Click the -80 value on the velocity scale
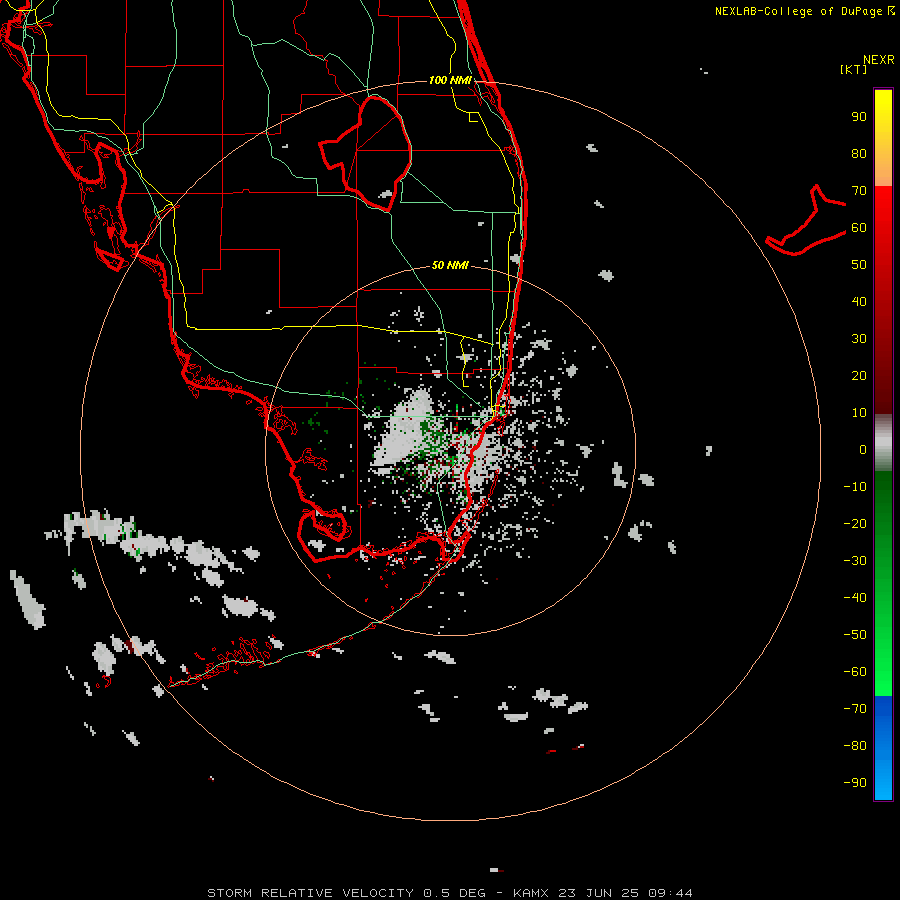The image size is (900, 900). (x=855, y=746)
